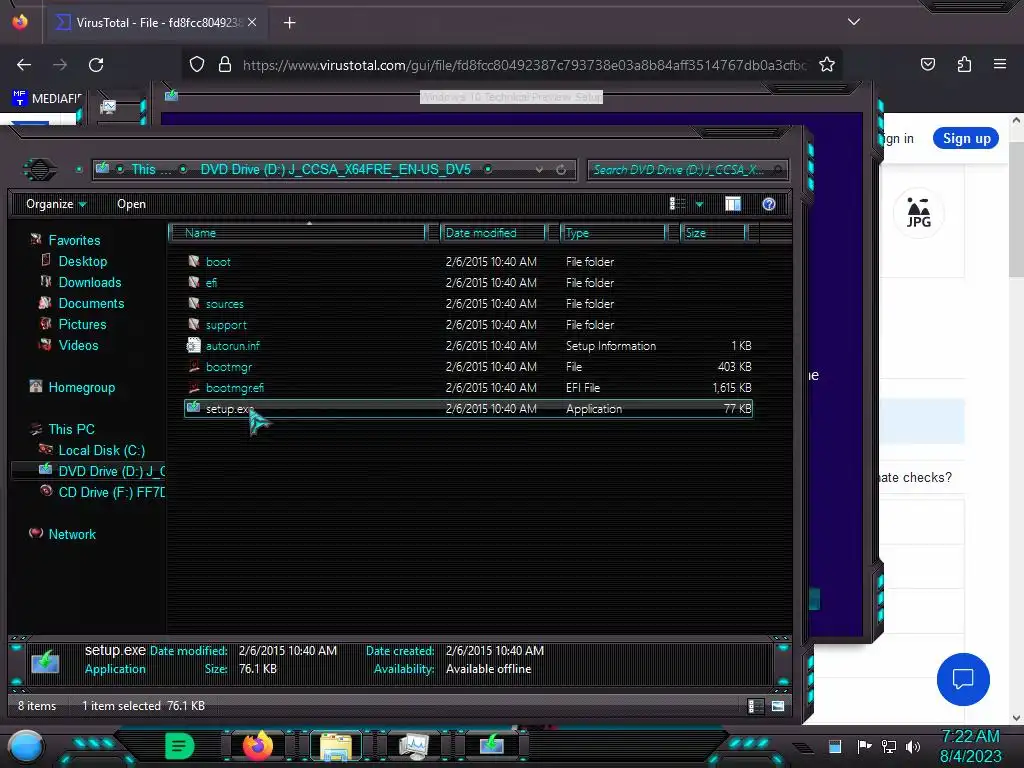
Task: Click Open in Explorer toolbar
Action: pos(131,204)
